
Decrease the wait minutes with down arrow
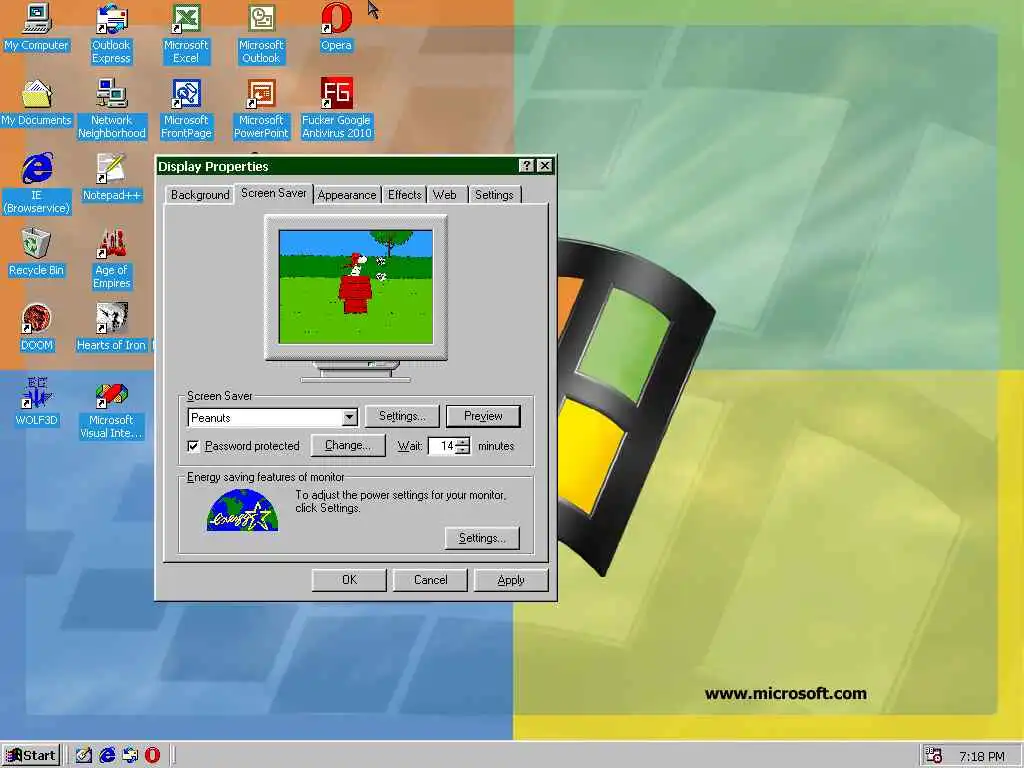pos(462,450)
